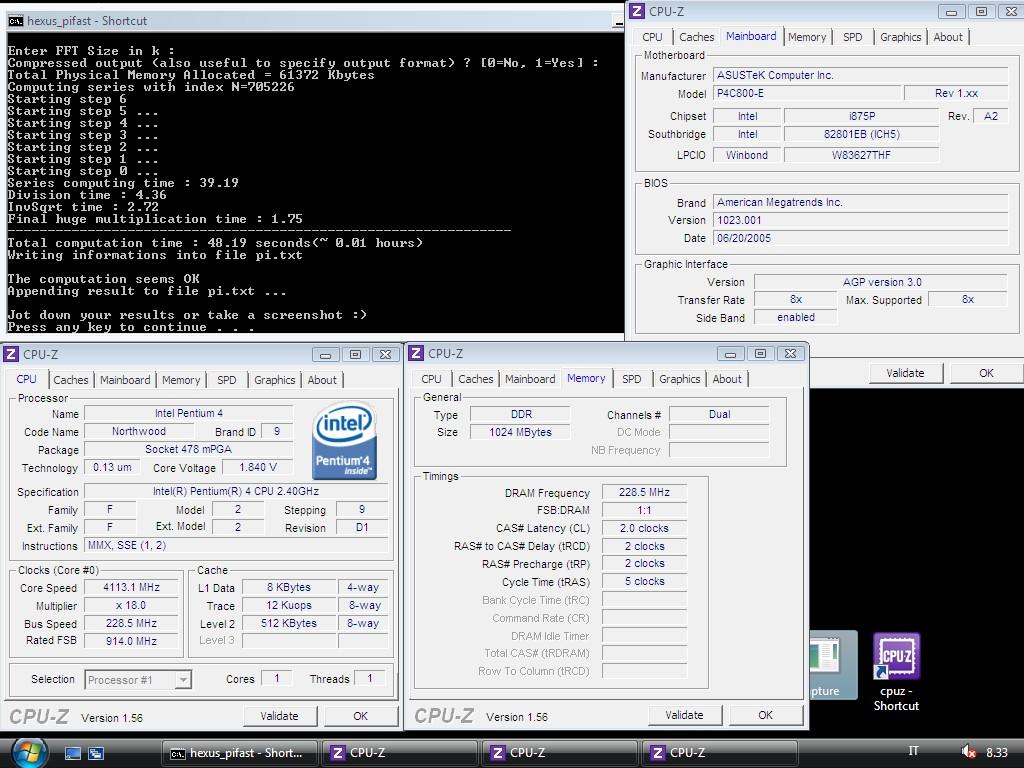1024x768 pixels.
Task: Click OK in Mainboard window
Action: [x=986, y=373]
